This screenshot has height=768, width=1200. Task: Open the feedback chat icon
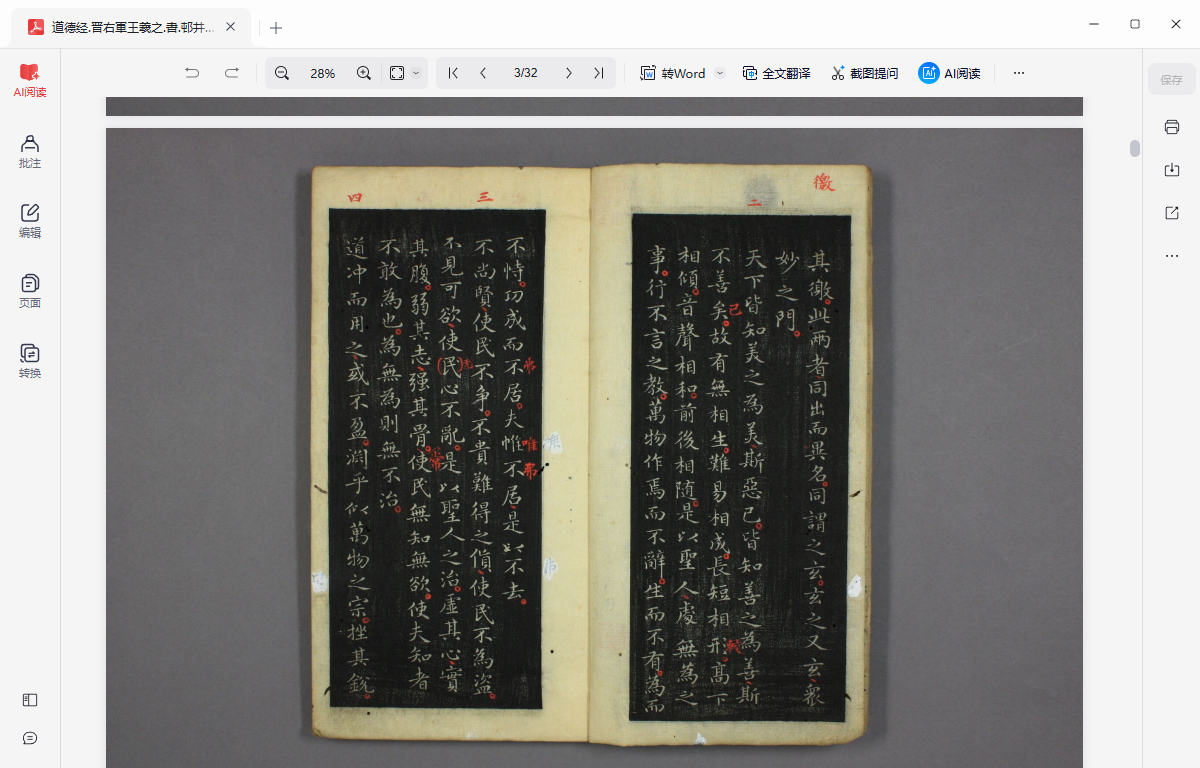coord(30,738)
